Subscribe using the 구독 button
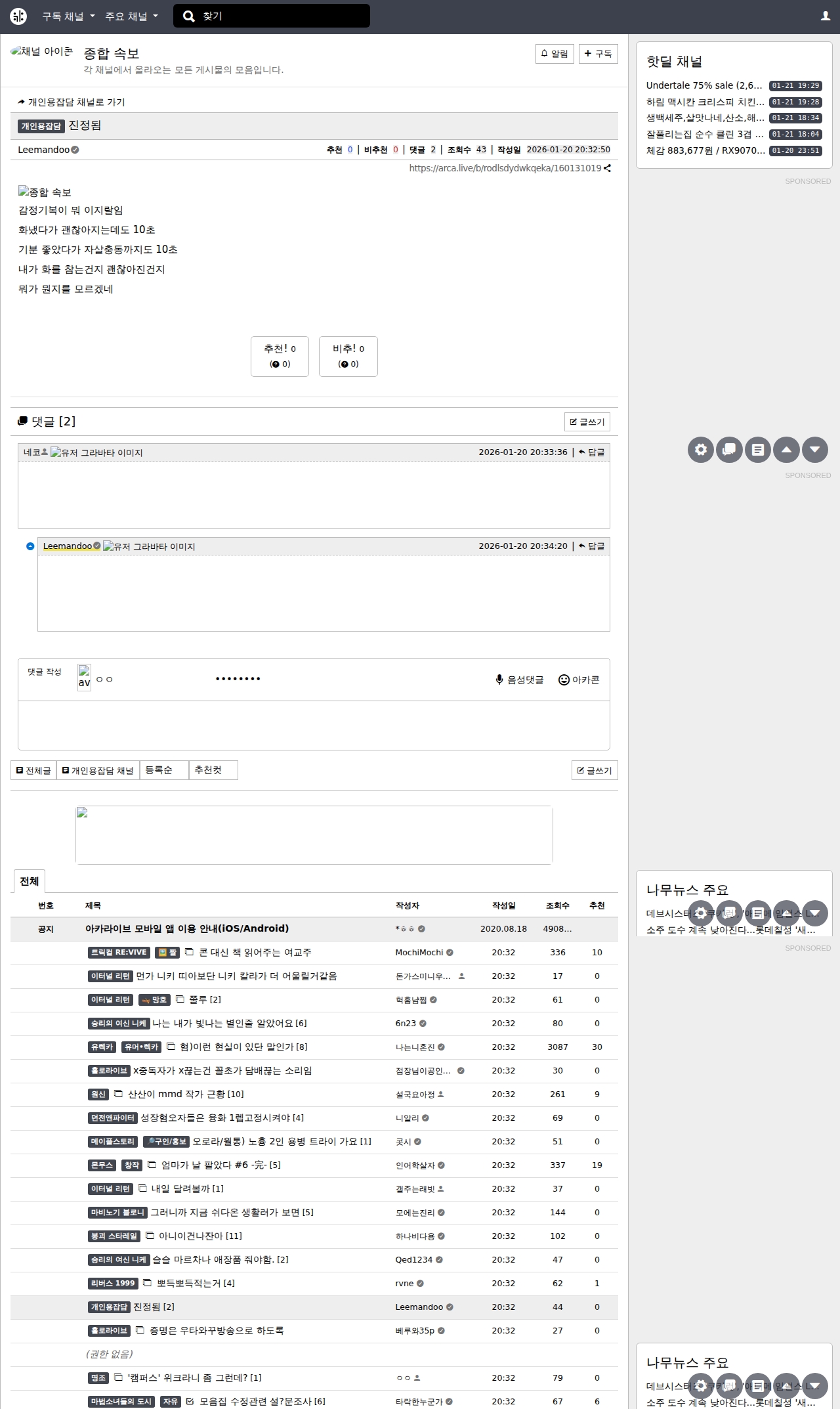The image size is (840, 1409). tap(598, 54)
